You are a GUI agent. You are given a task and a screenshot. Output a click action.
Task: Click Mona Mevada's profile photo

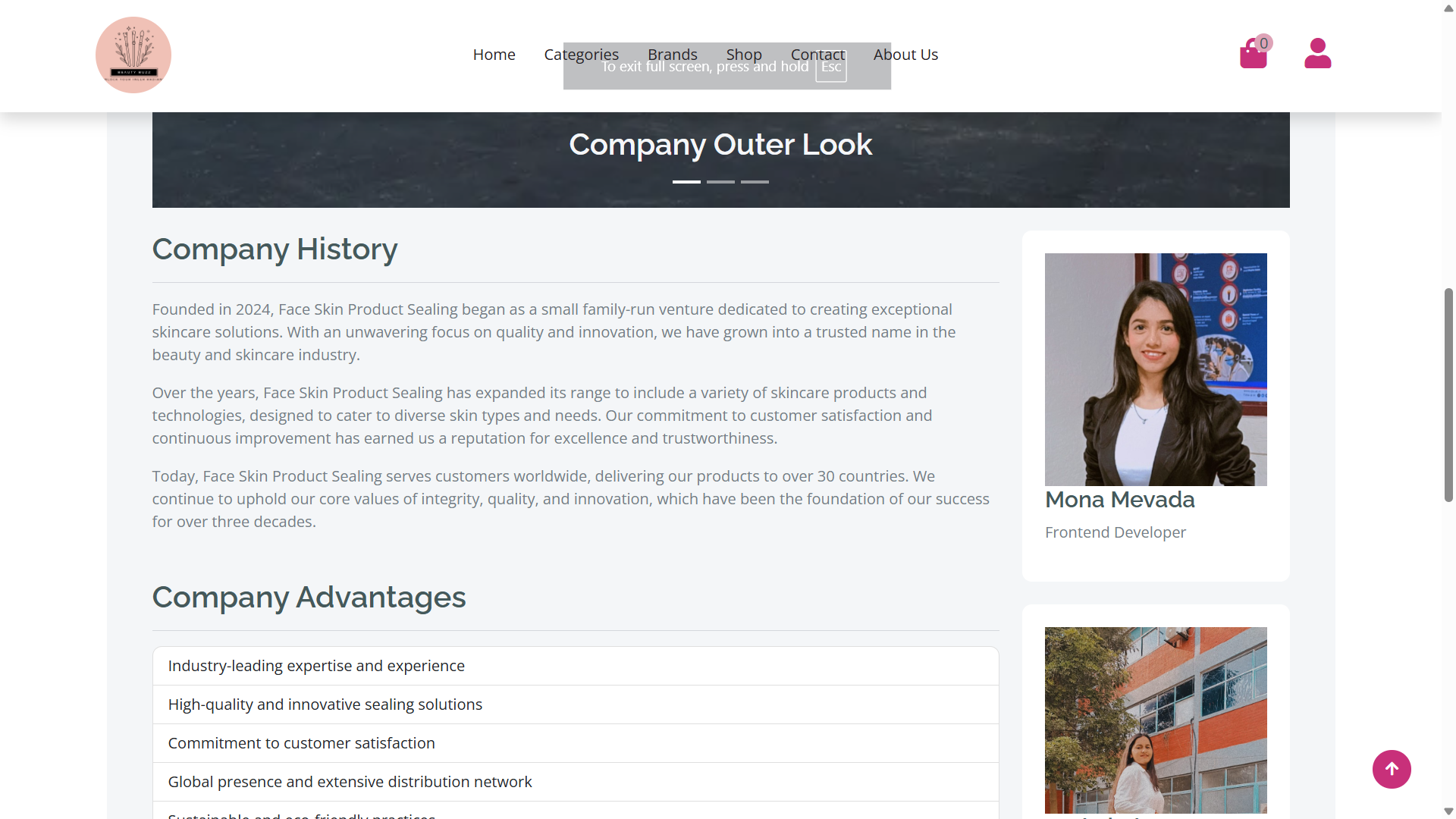(x=1155, y=369)
